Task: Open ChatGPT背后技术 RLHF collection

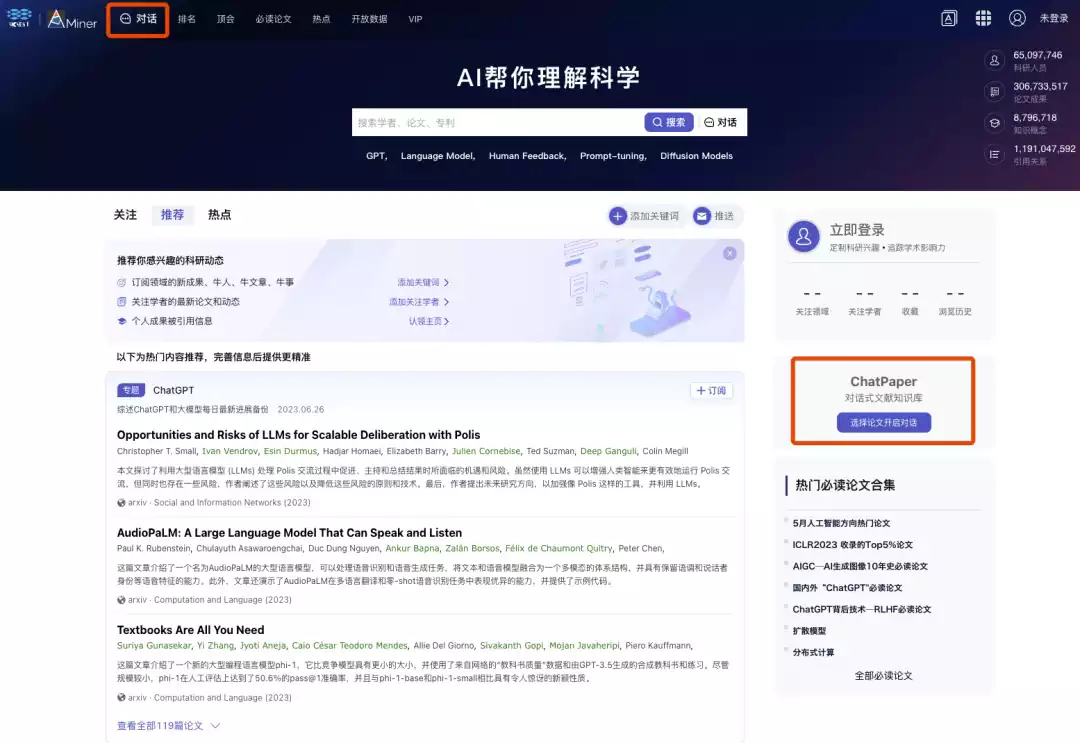Action: click(x=862, y=609)
